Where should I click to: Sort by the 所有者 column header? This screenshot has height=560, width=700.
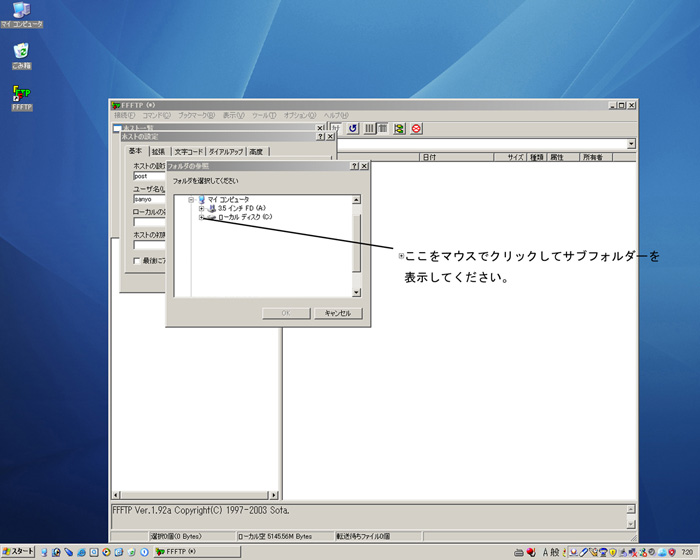[x=596, y=157]
